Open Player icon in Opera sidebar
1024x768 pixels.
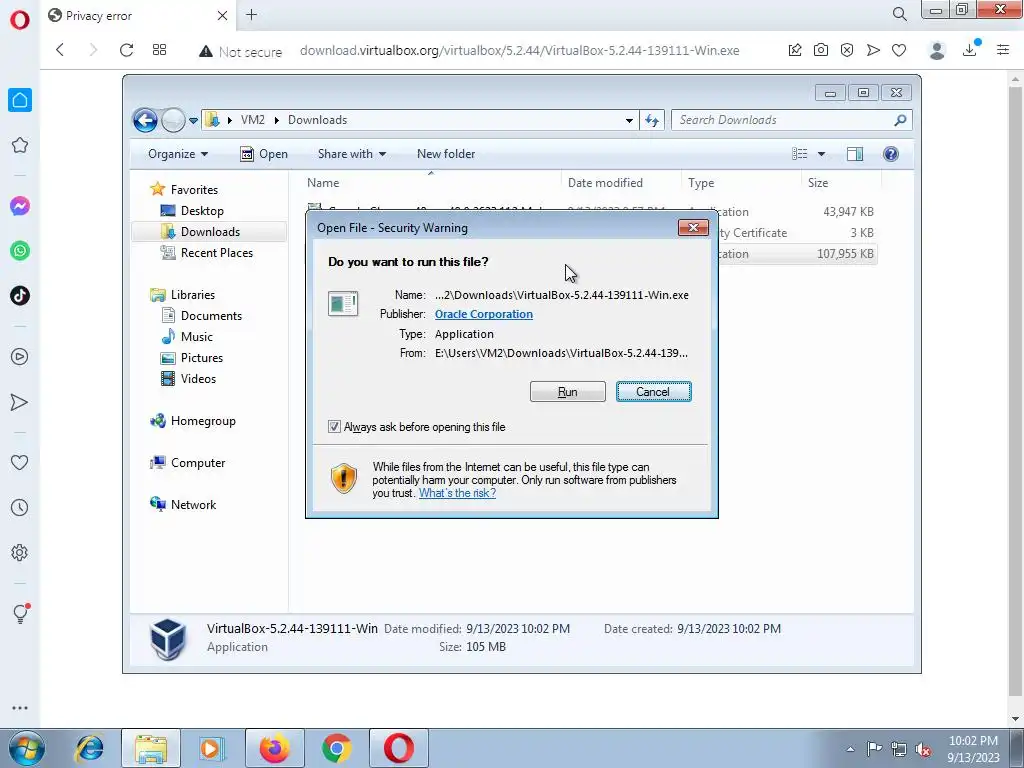point(20,357)
